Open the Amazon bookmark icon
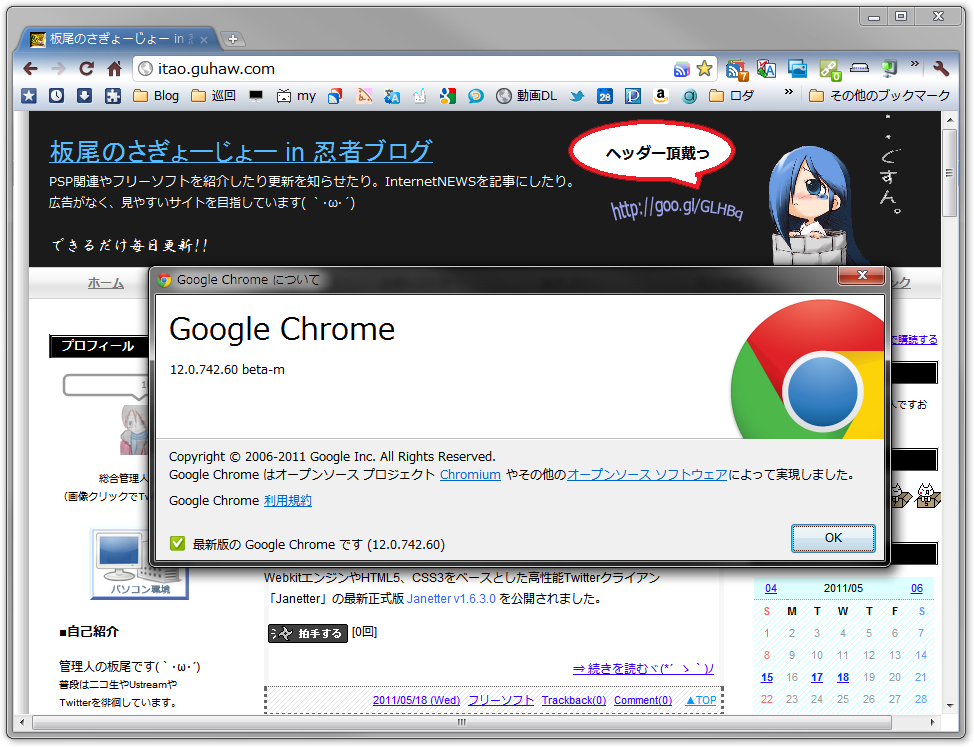The height and width of the screenshot is (747, 974). [x=660, y=96]
